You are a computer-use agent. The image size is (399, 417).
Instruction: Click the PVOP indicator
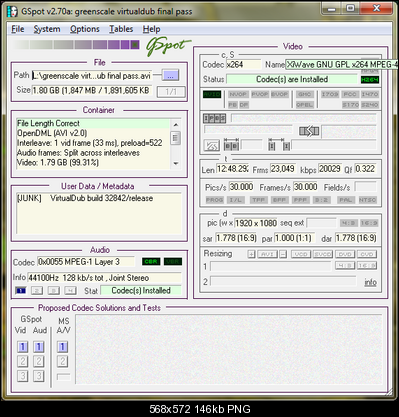point(260,94)
